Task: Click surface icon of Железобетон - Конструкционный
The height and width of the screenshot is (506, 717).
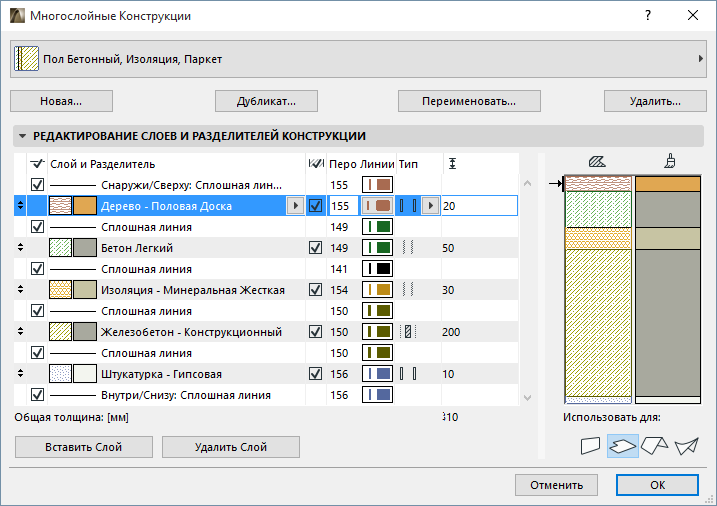Action: 85,332
